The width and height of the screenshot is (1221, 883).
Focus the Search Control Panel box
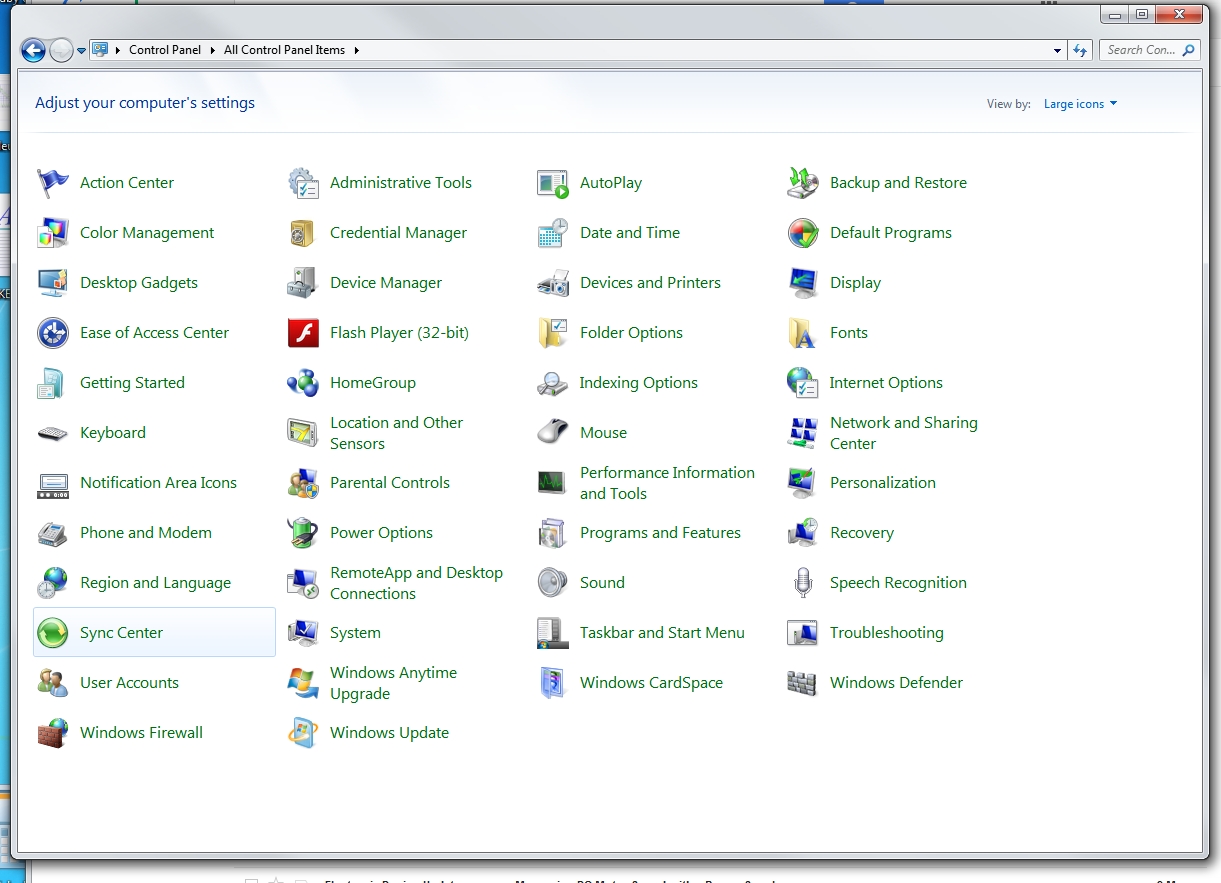[1148, 50]
